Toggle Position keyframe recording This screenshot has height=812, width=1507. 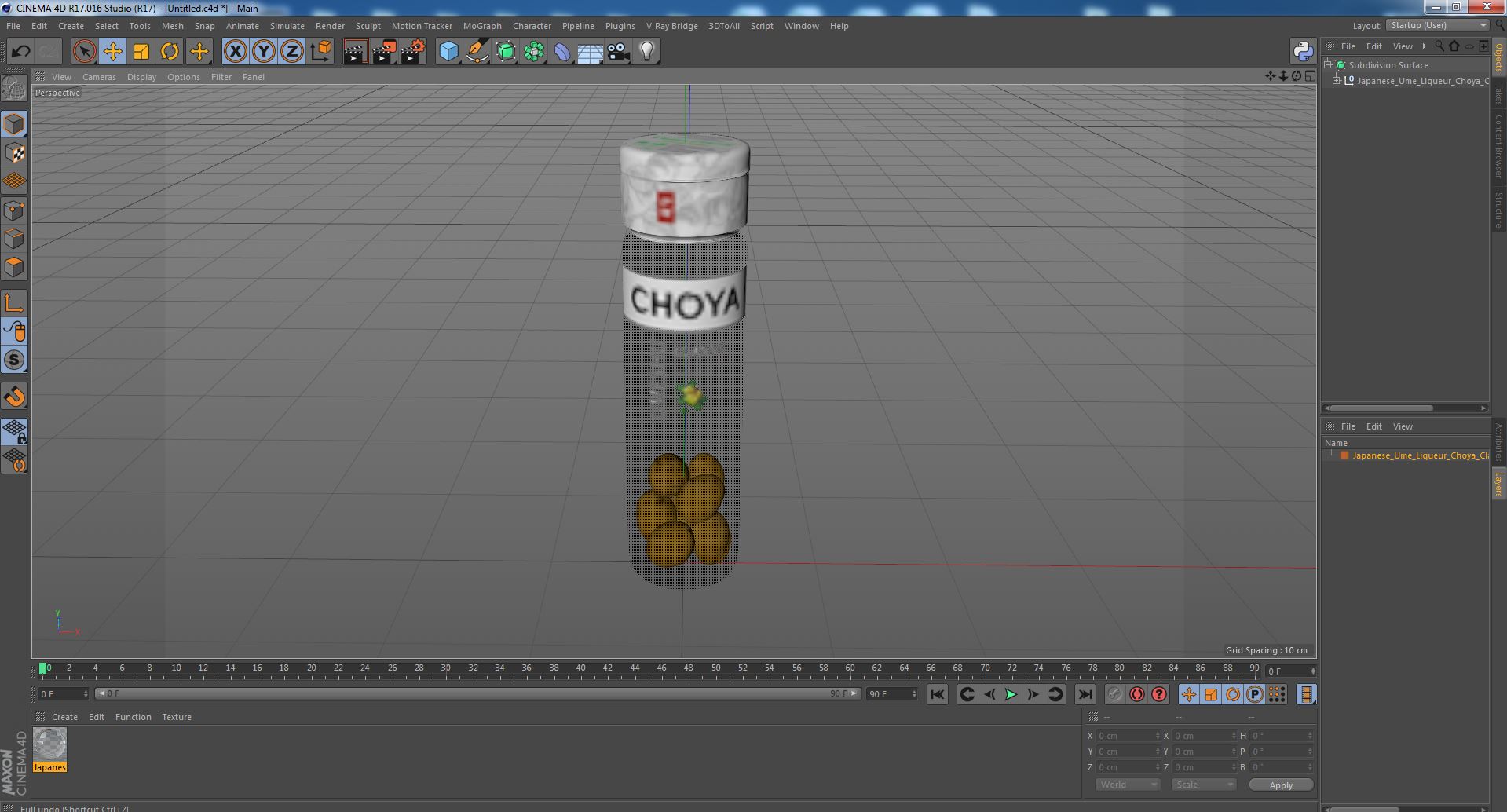coord(1188,694)
